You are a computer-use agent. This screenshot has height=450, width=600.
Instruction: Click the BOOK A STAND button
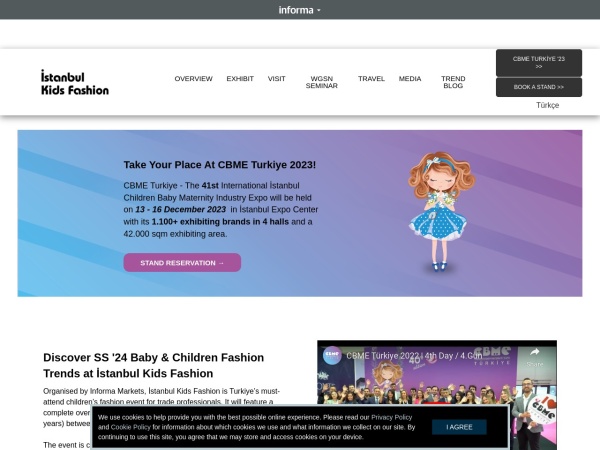coord(539,87)
